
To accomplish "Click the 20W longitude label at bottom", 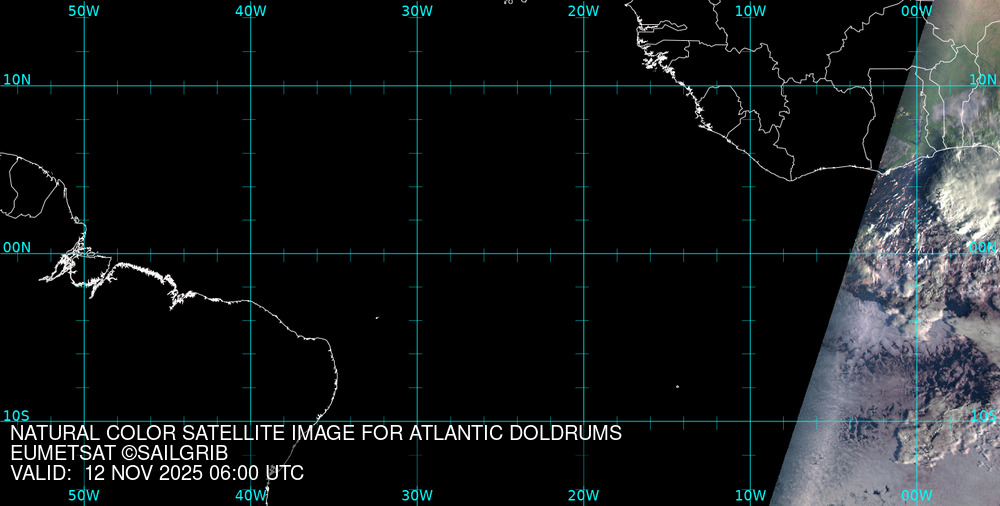I will coord(583,495).
